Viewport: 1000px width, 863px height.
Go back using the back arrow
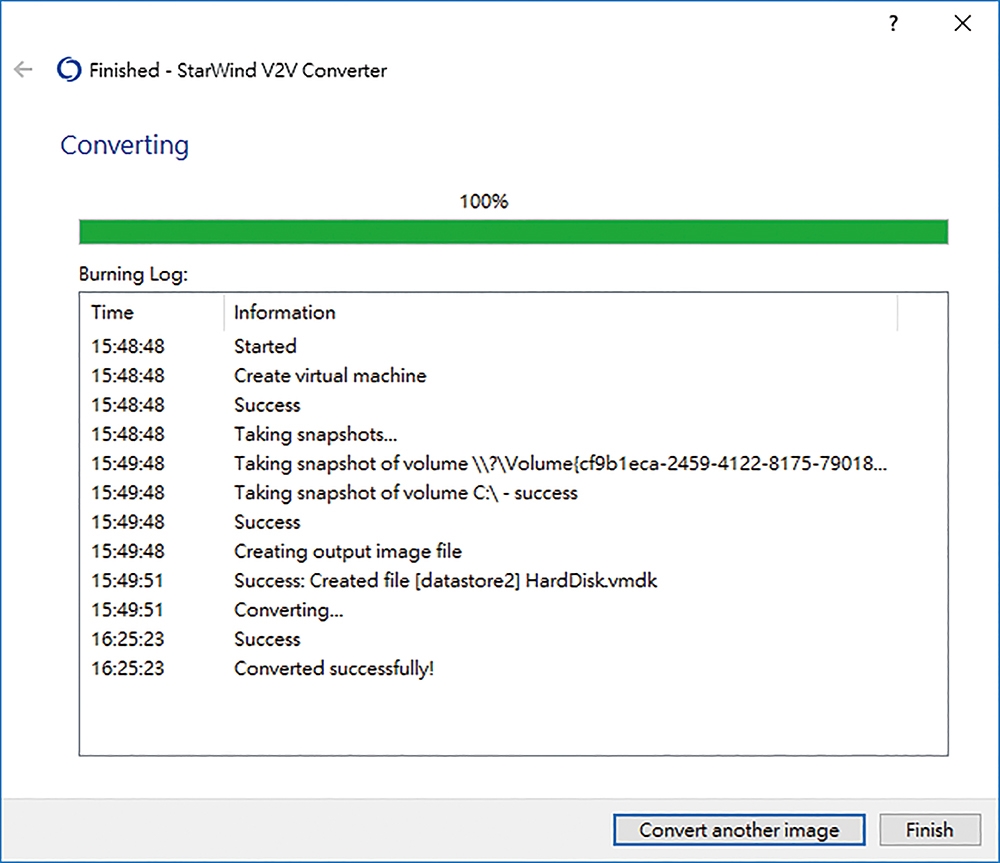(23, 69)
